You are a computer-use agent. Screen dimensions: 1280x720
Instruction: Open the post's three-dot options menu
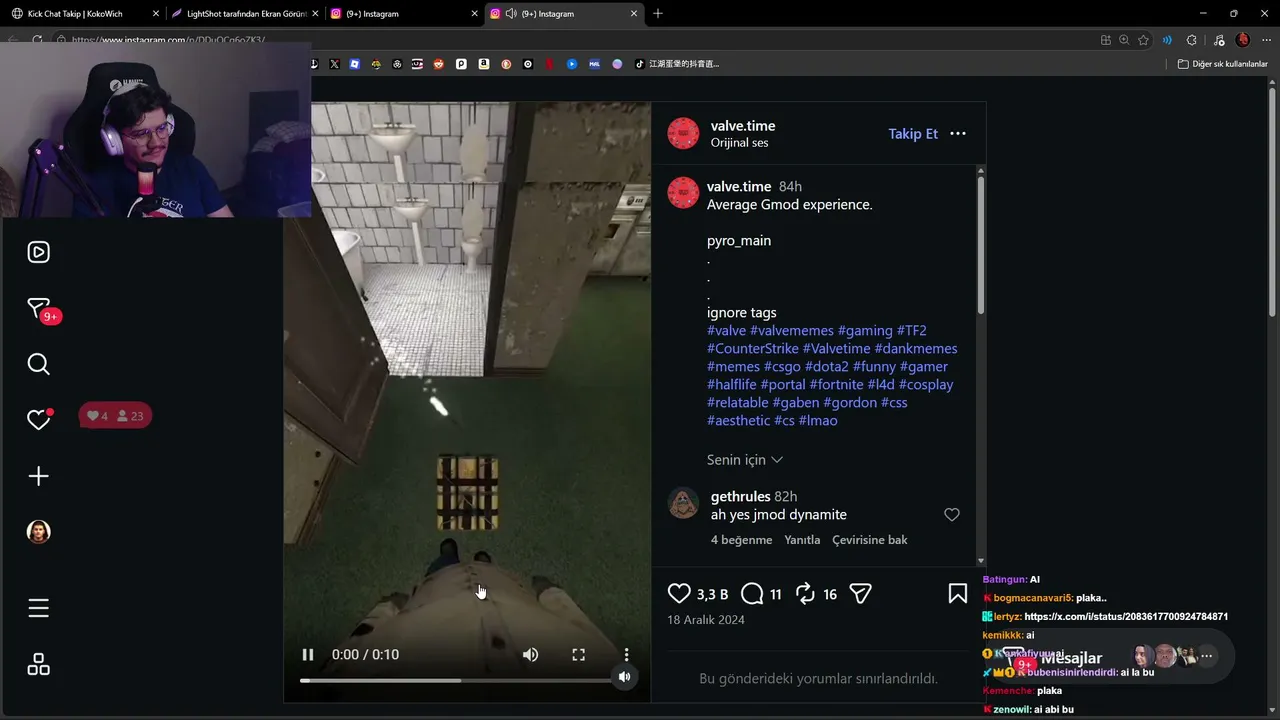click(958, 134)
